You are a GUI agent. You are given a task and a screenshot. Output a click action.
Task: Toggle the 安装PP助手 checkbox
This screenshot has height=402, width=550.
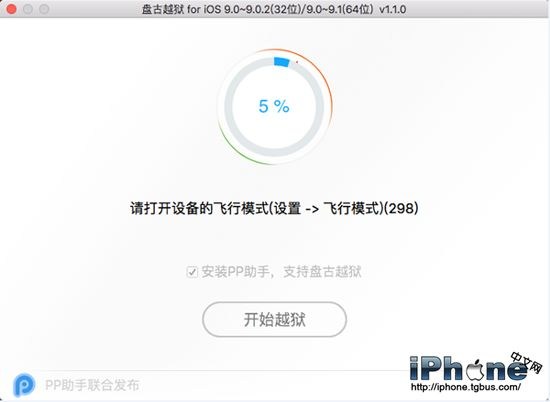pos(192,272)
